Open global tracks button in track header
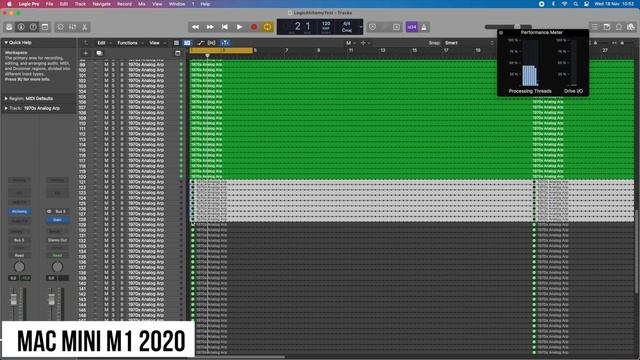This screenshot has height=360, width=640. click(178, 53)
